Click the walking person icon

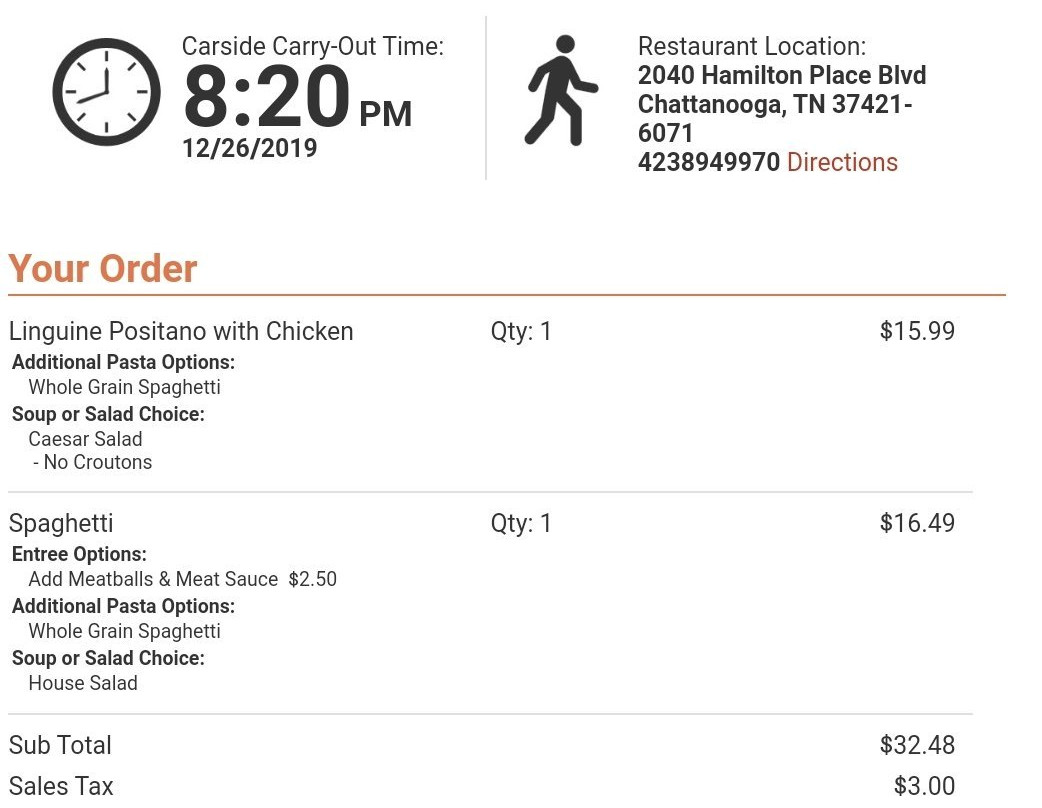[561, 91]
